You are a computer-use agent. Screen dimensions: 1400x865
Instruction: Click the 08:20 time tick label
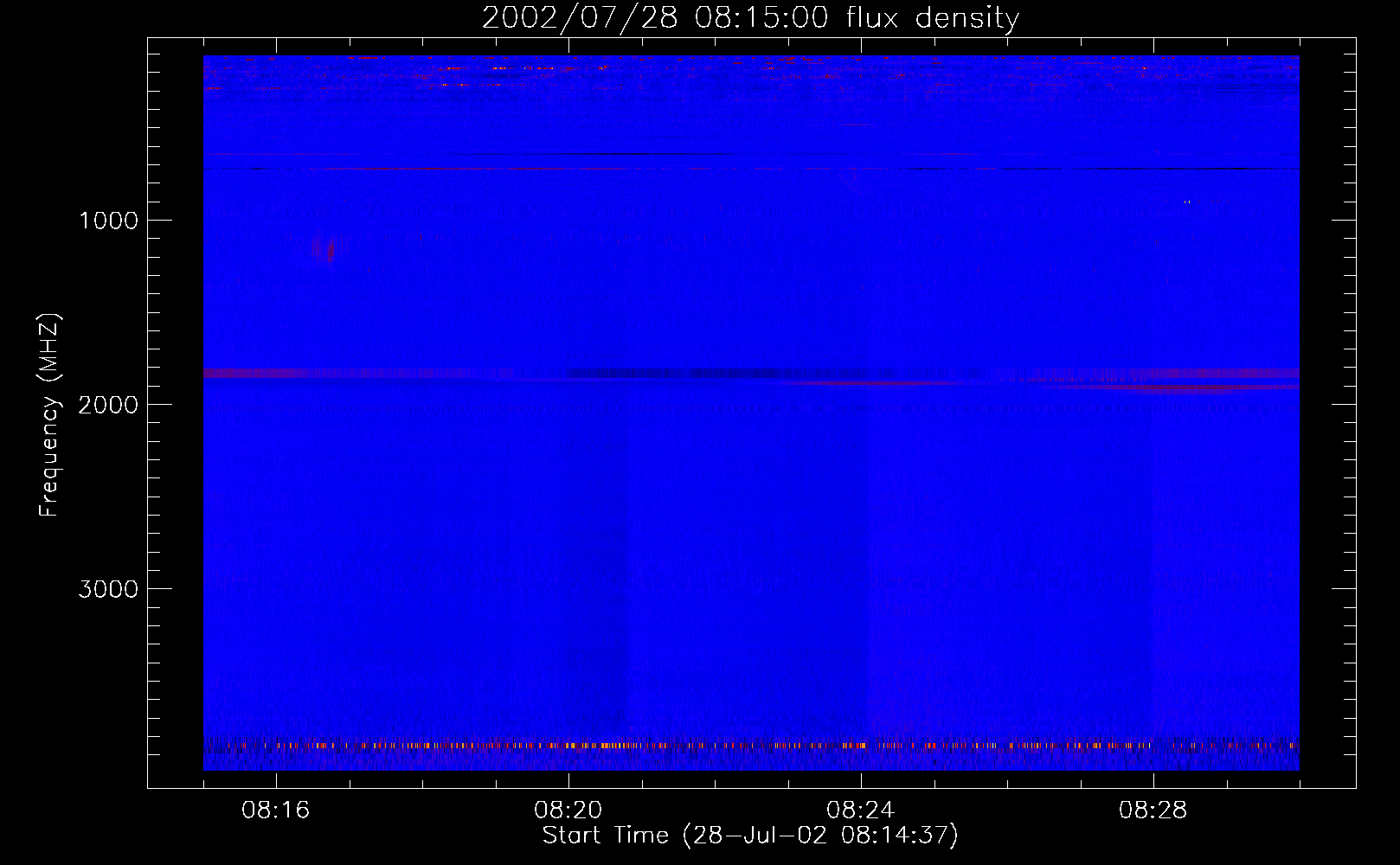pos(568,811)
